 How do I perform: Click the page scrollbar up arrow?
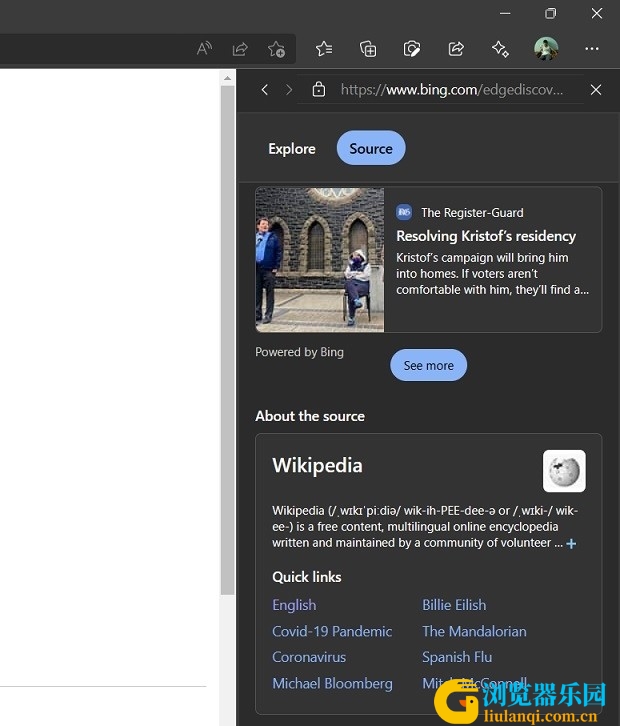click(x=227, y=78)
